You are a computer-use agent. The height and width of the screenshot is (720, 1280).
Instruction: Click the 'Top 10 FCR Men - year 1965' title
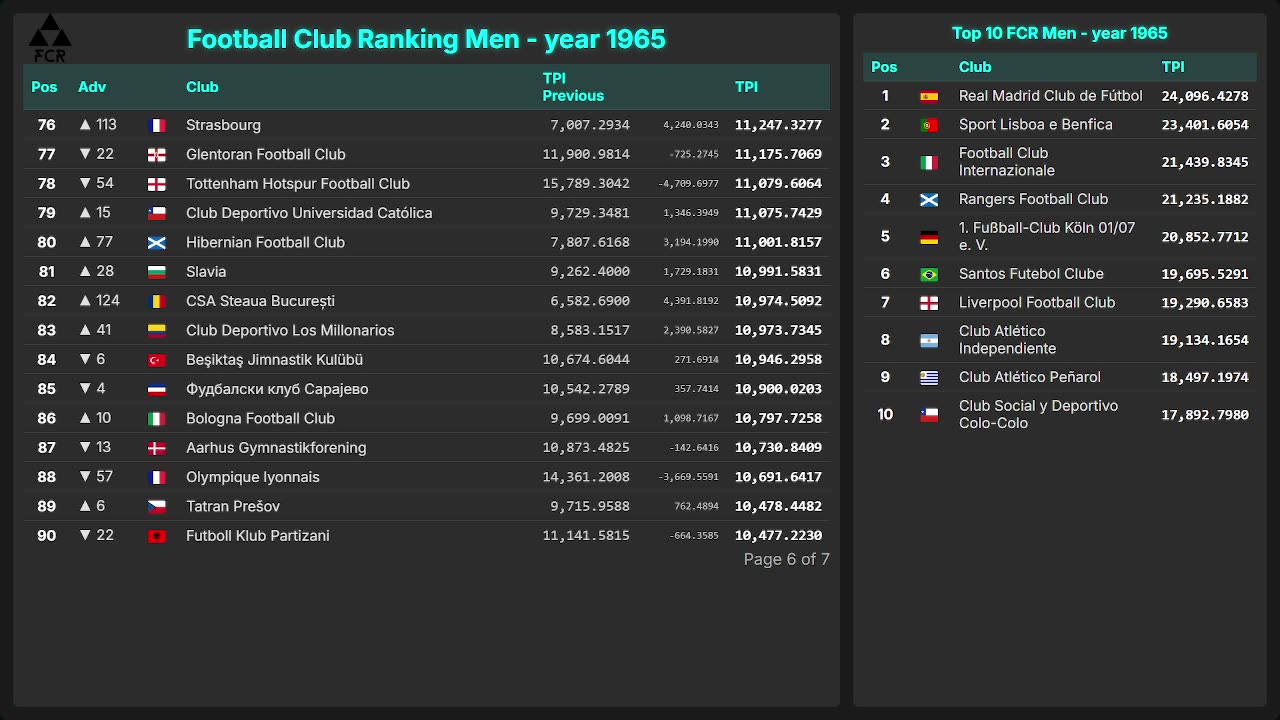(1060, 33)
